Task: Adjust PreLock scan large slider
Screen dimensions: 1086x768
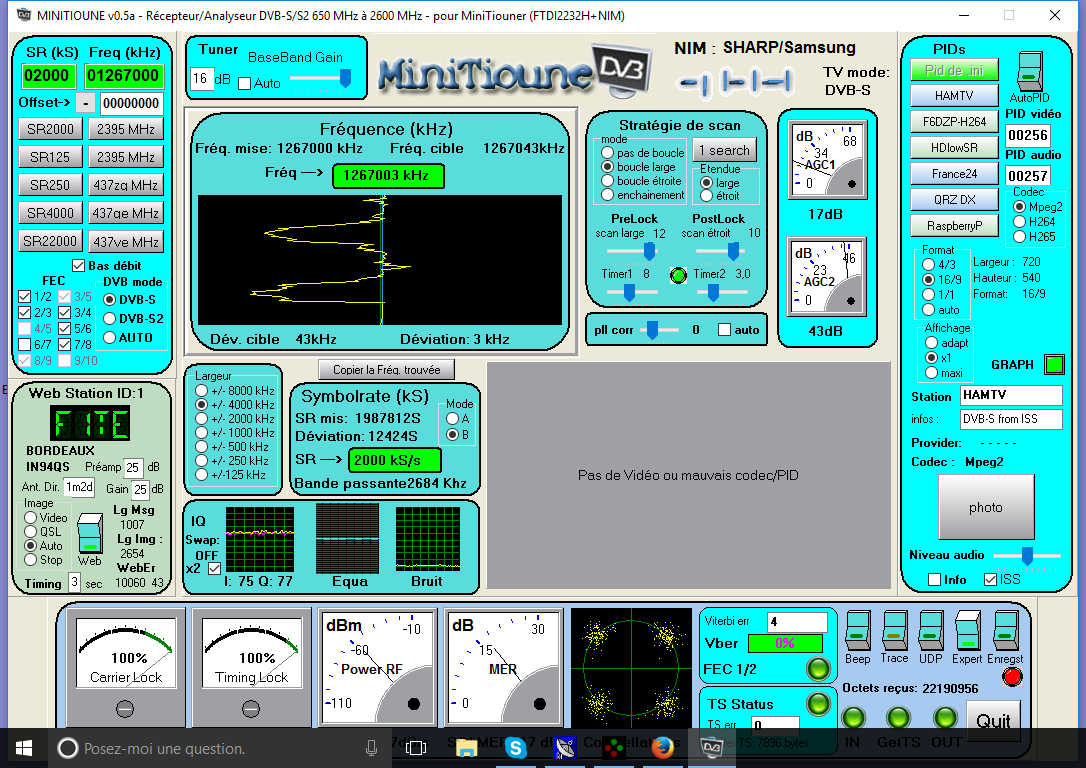Action: click(x=649, y=252)
